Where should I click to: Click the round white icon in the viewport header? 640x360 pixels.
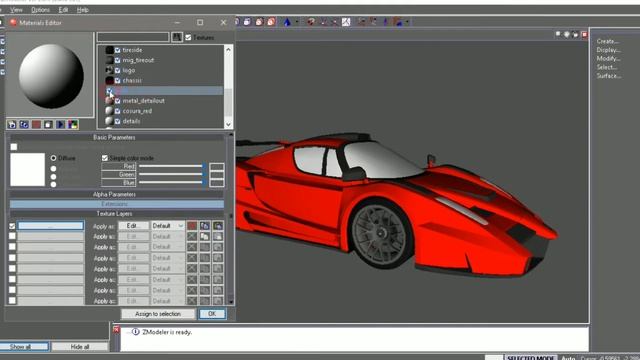567,35
